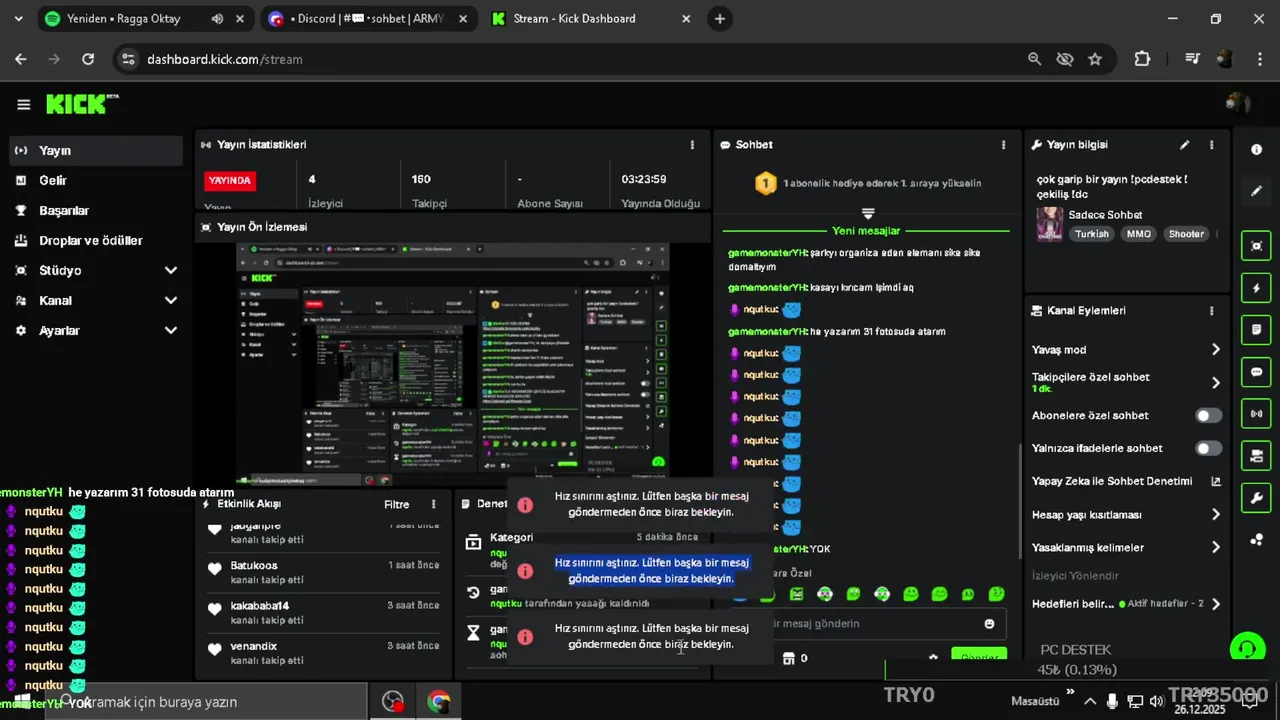The height and width of the screenshot is (720, 1280).
Task: Toggle the channel actions widget icon in rail
Action: (x=1256, y=456)
